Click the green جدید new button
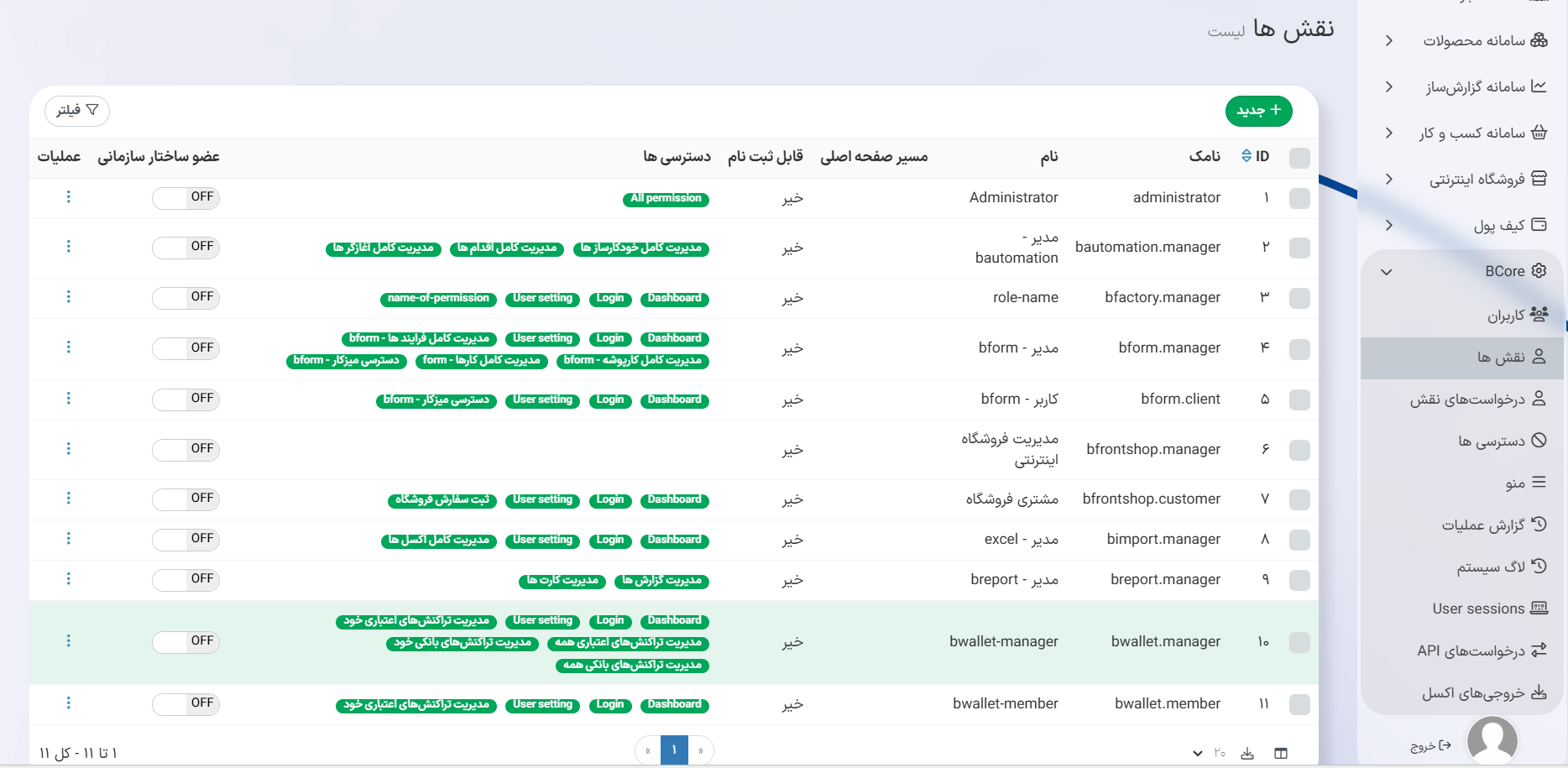This screenshot has width=1568, height=768. [1258, 111]
